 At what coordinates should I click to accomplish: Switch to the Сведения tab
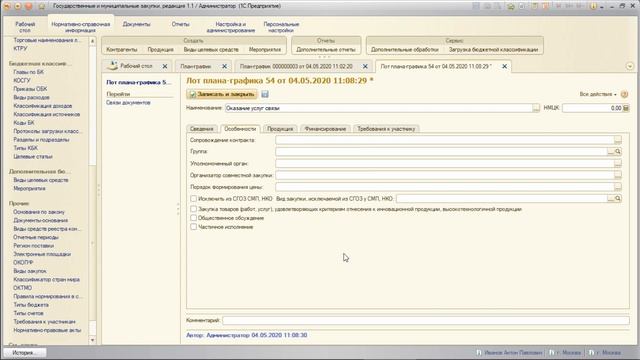click(202, 129)
